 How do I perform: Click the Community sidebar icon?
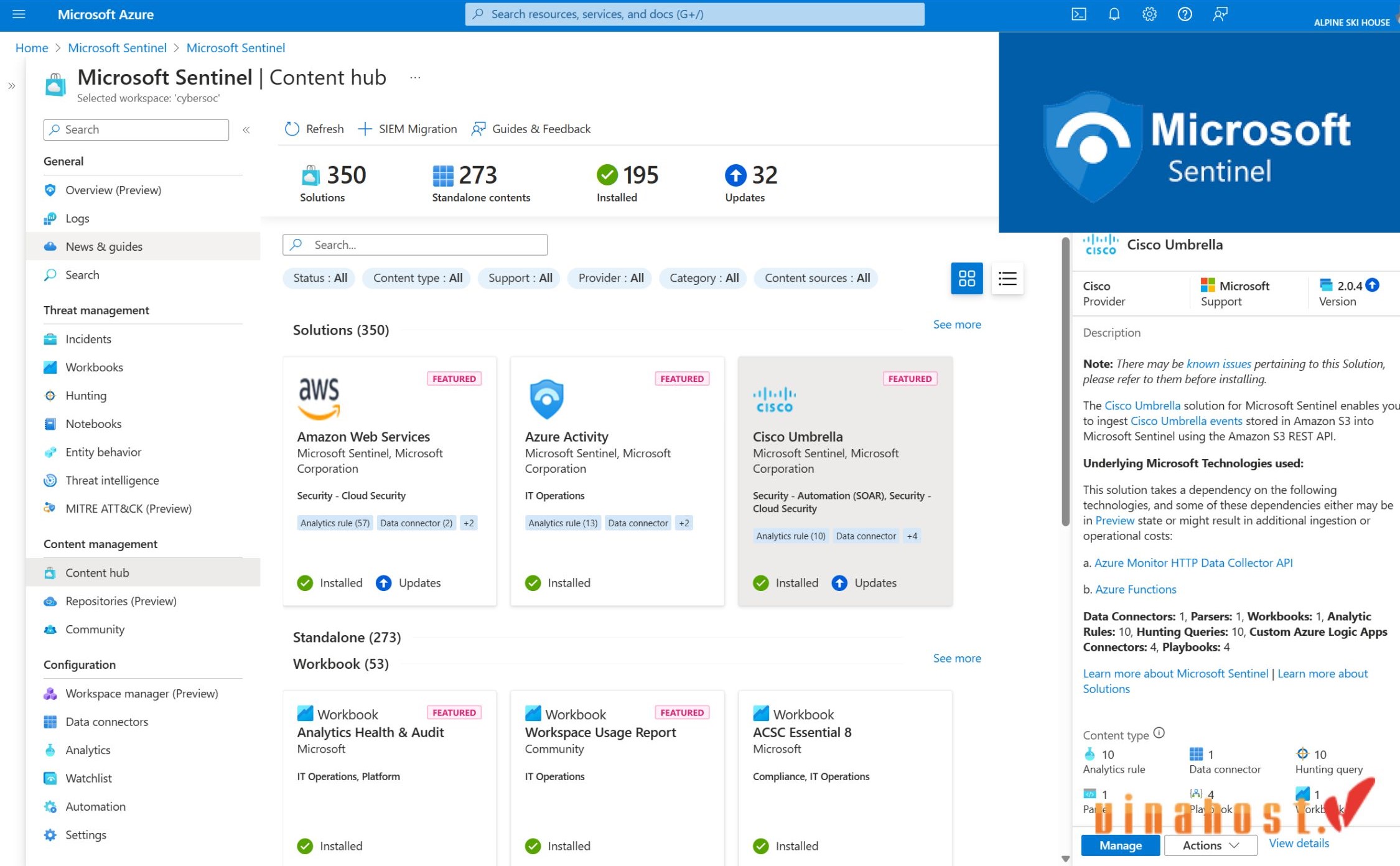click(50, 630)
